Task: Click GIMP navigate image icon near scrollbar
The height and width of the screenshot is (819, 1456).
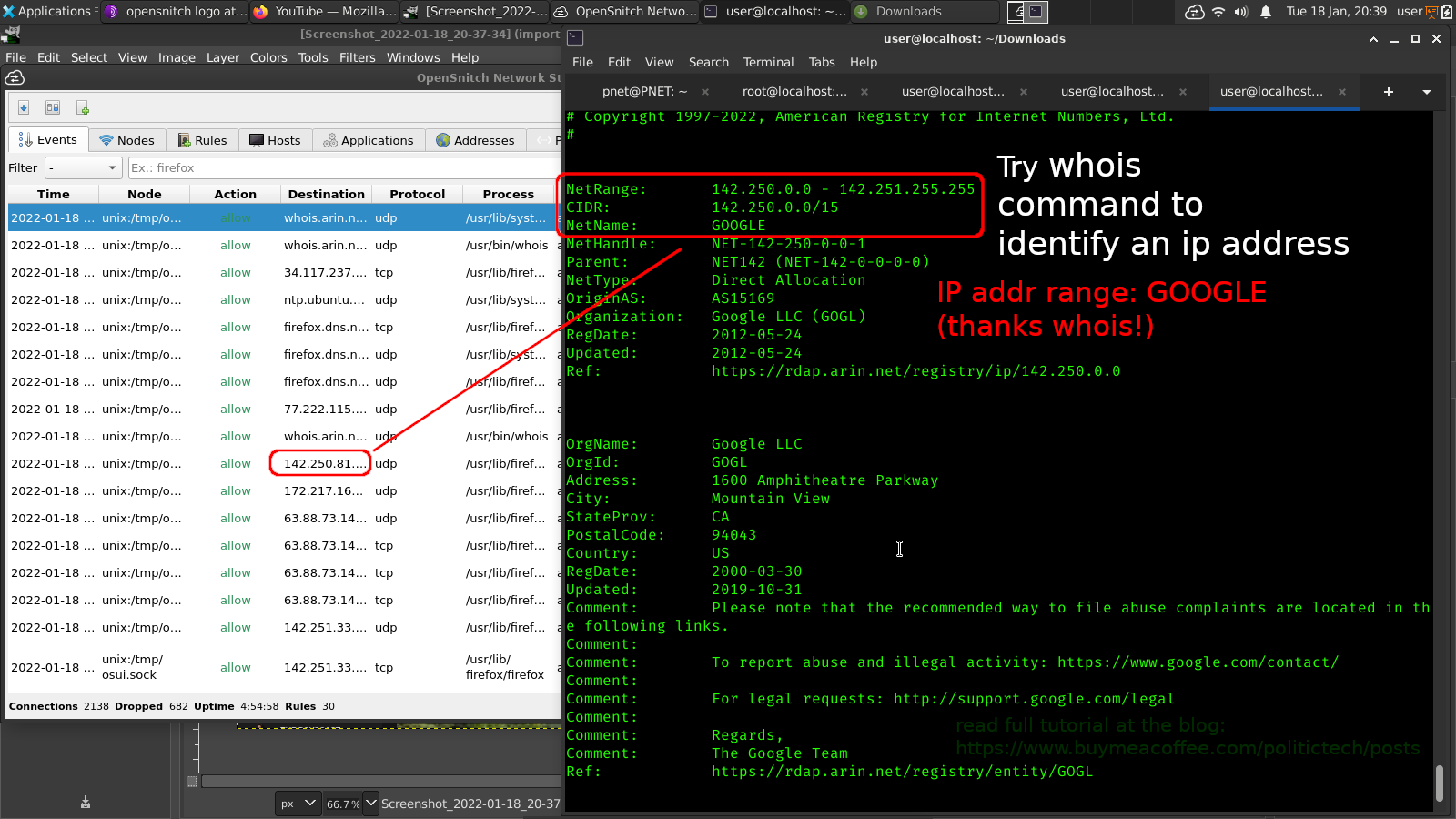Action: (x=192, y=782)
